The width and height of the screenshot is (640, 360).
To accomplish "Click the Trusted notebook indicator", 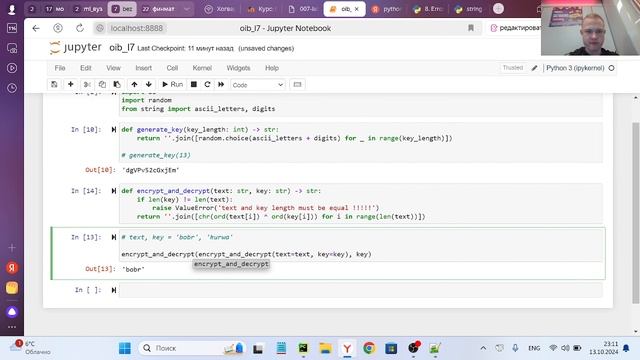I will [513, 68].
